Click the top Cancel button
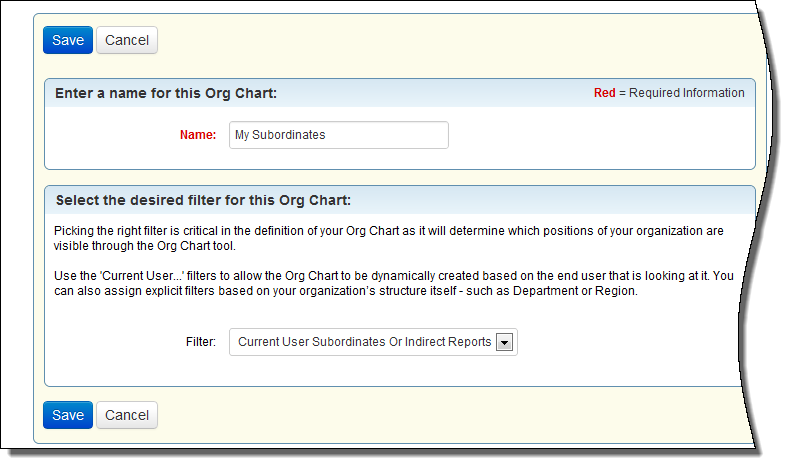The image size is (790, 465). (127, 40)
